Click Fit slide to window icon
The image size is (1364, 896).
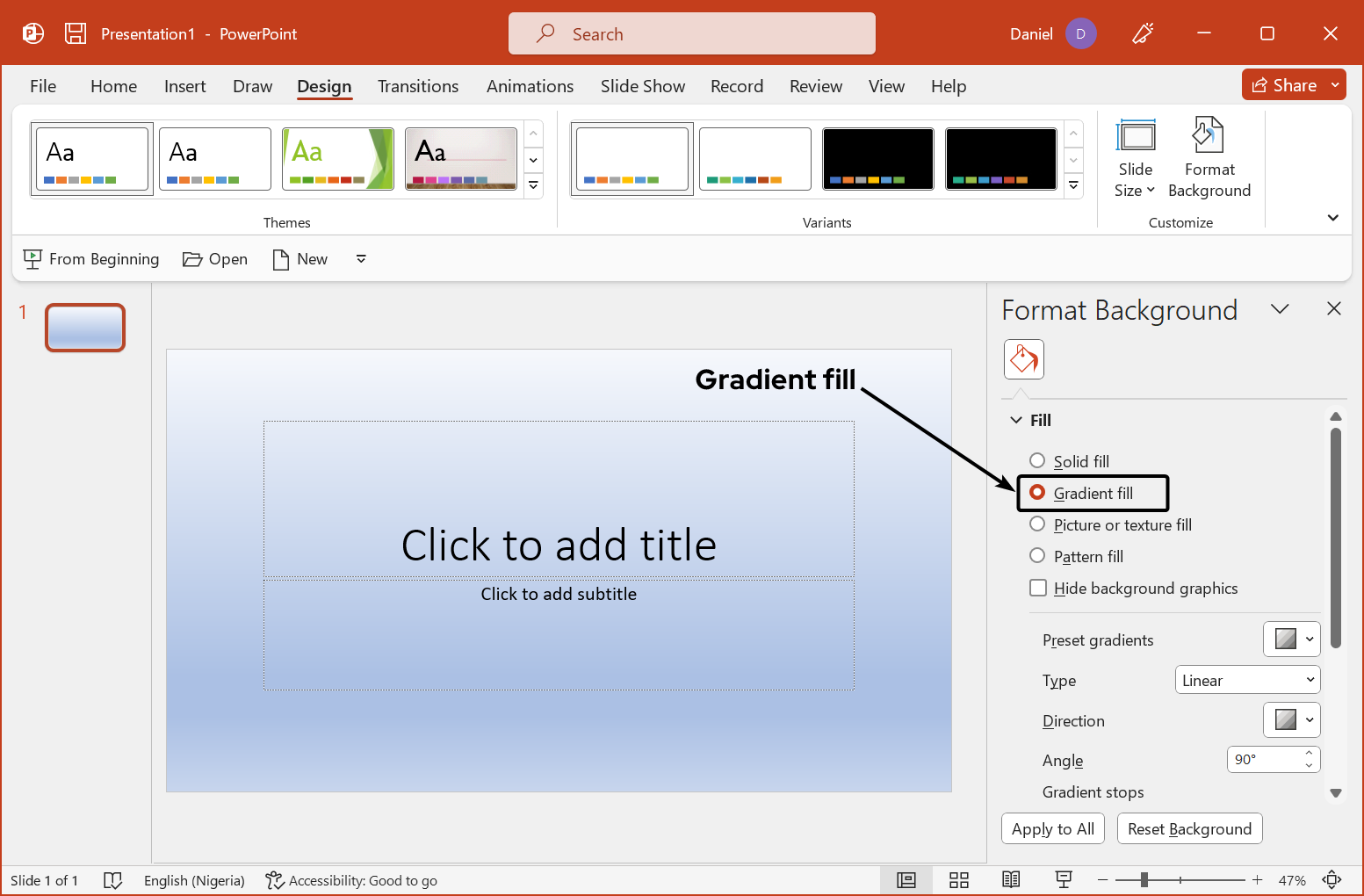point(1332,880)
